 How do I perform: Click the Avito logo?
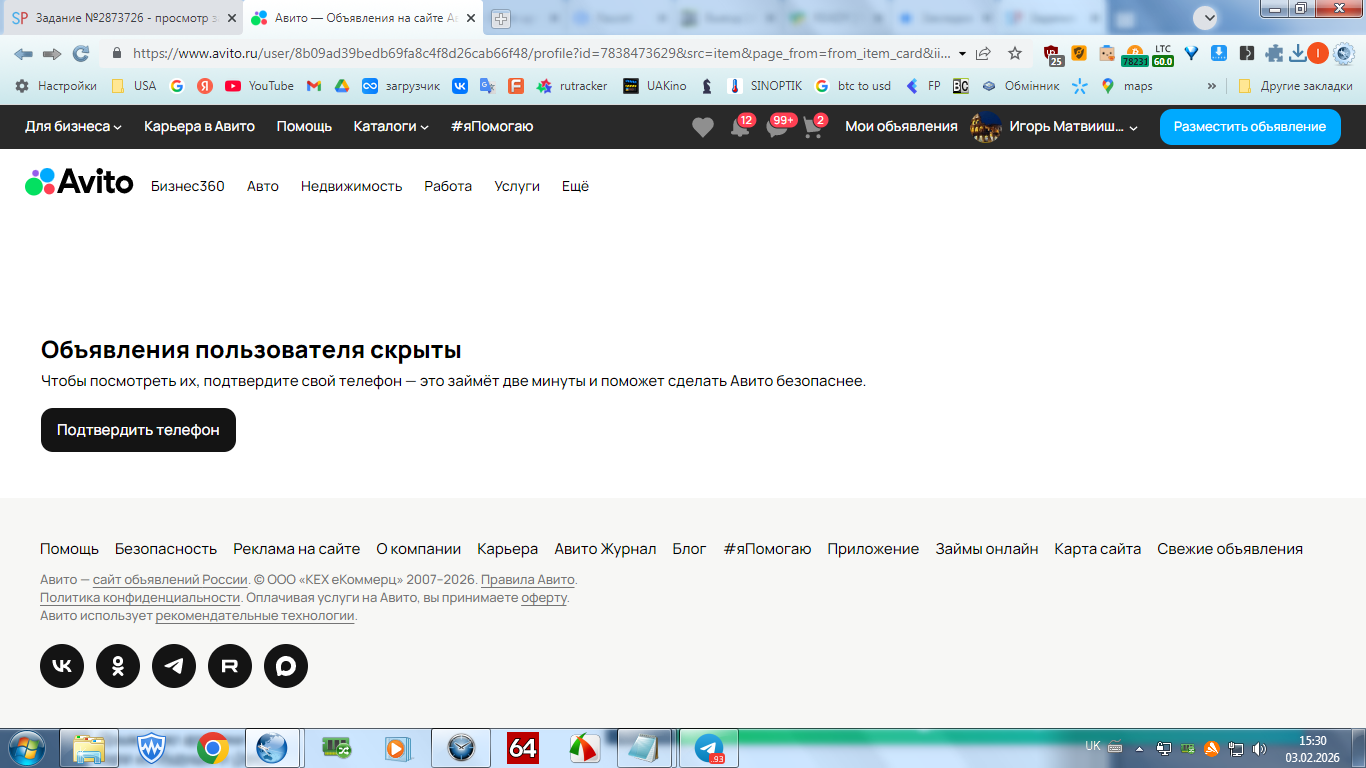coord(79,181)
